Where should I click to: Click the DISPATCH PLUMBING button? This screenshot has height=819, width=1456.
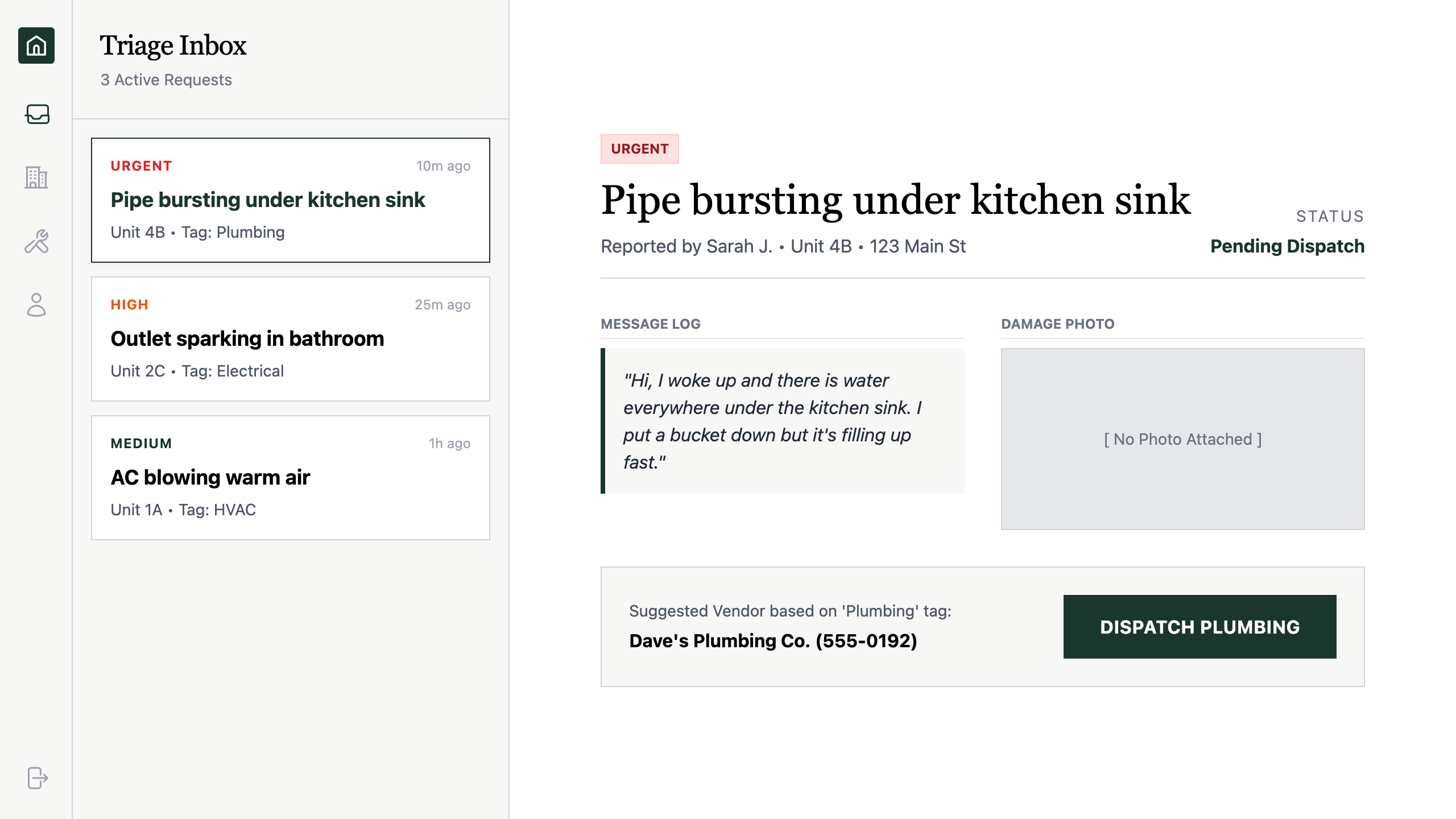point(1199,627)
